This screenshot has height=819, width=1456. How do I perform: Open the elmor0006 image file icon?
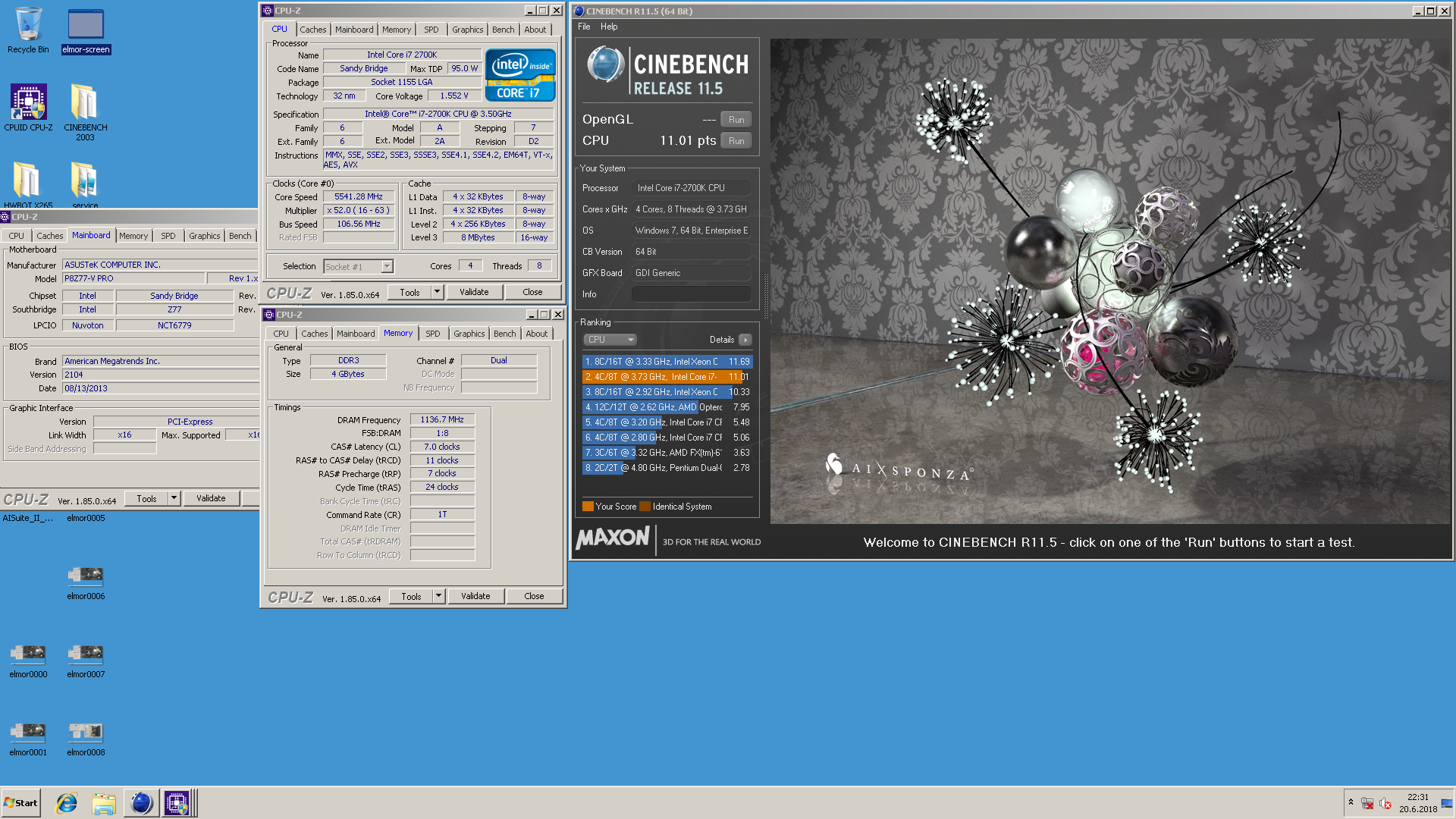pyautogui.click(x=86, y=582)
